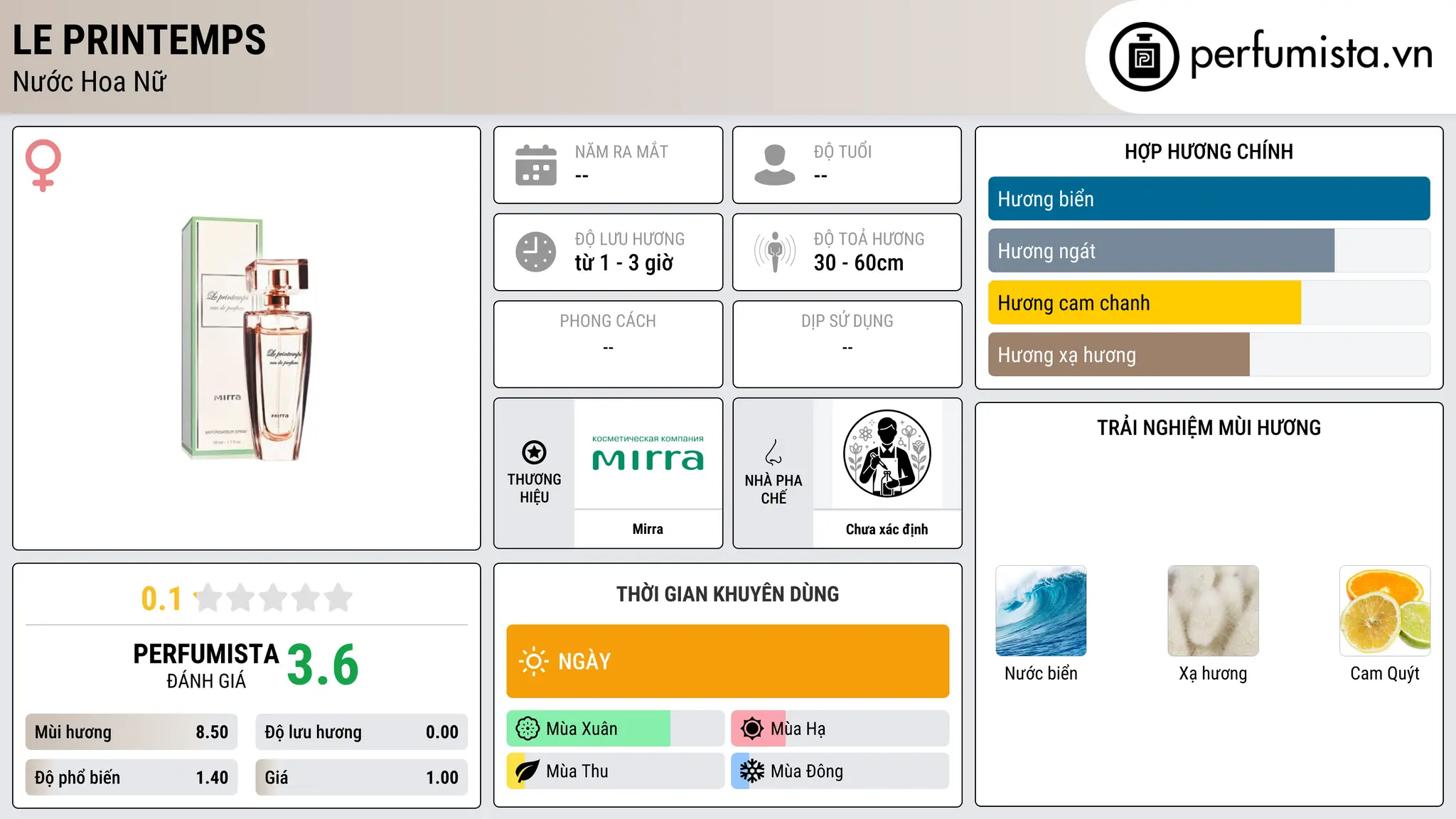Open the Le Printemps perfume bottle image
The width and height of the screenshot is (1456, 819).
coord(247,338)
